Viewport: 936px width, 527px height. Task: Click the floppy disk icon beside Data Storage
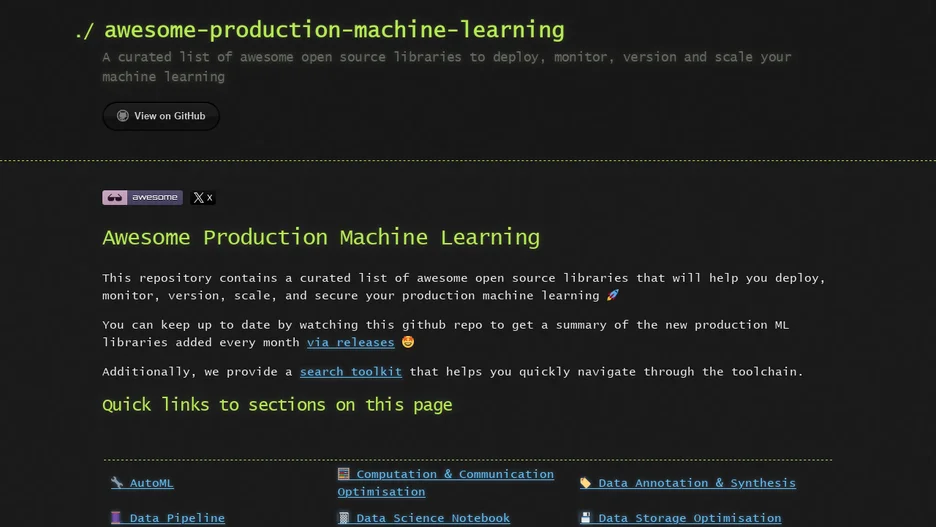click(x=585, y=517)
